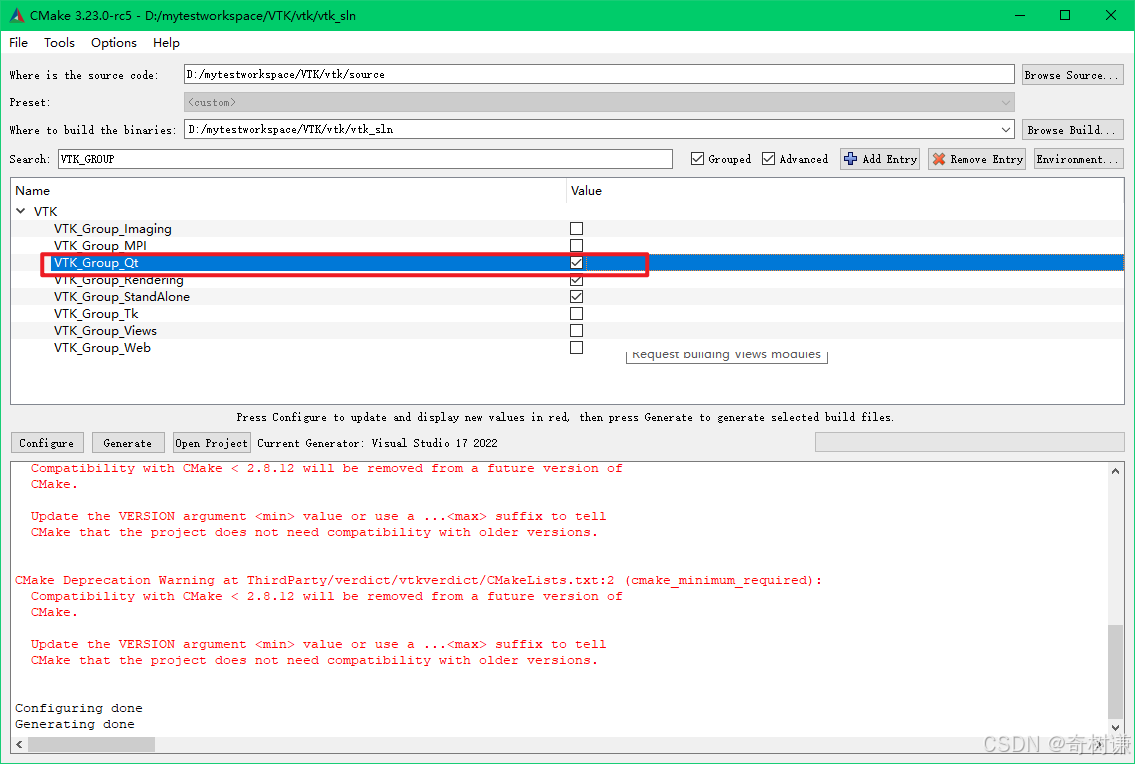Click the Configure button
Screen dimensions: 1135x764
[x=47, y=442]
